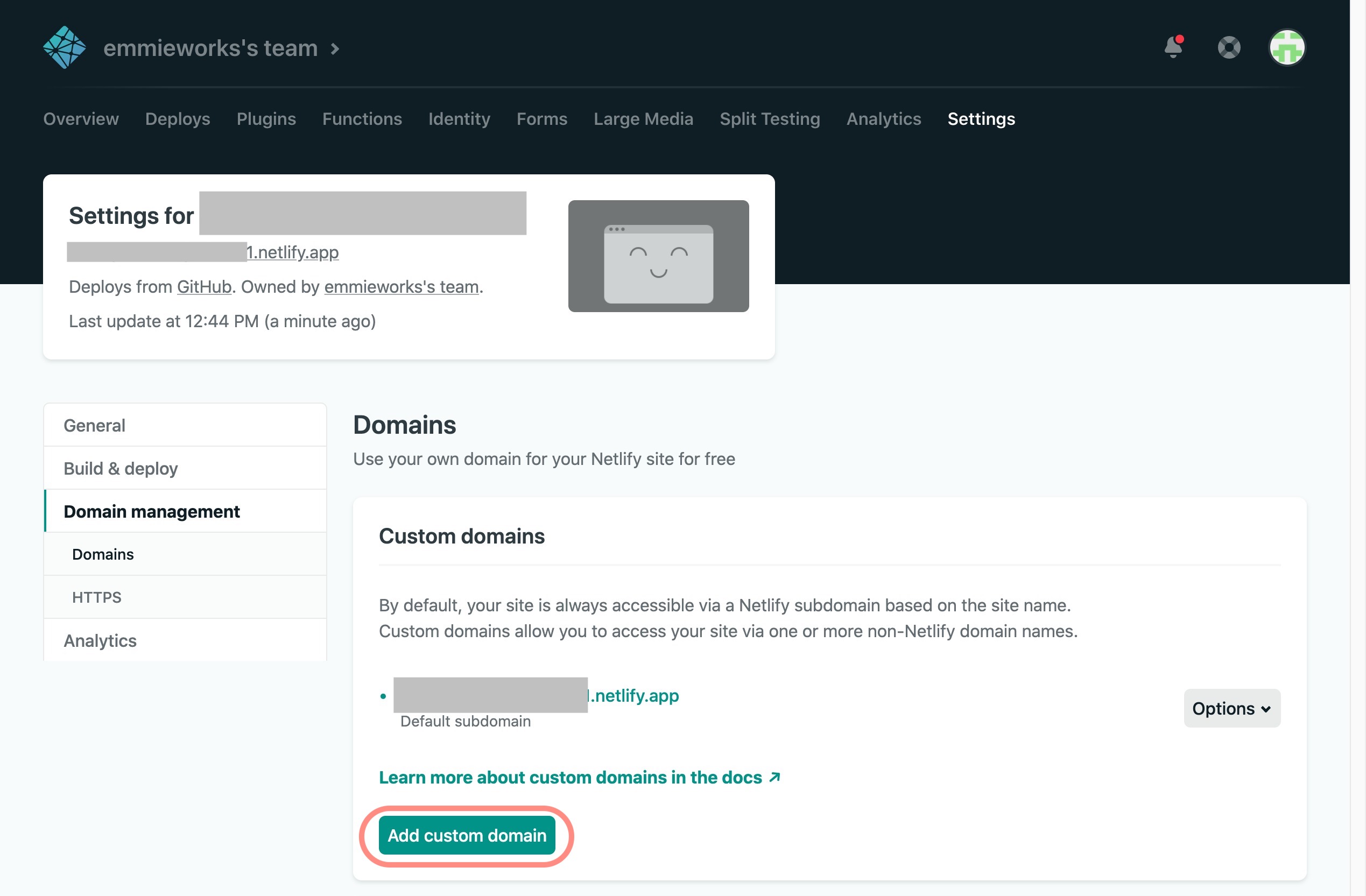1366x896 pixels.
Task: Open the user avatar menu
Action: 1287,48
